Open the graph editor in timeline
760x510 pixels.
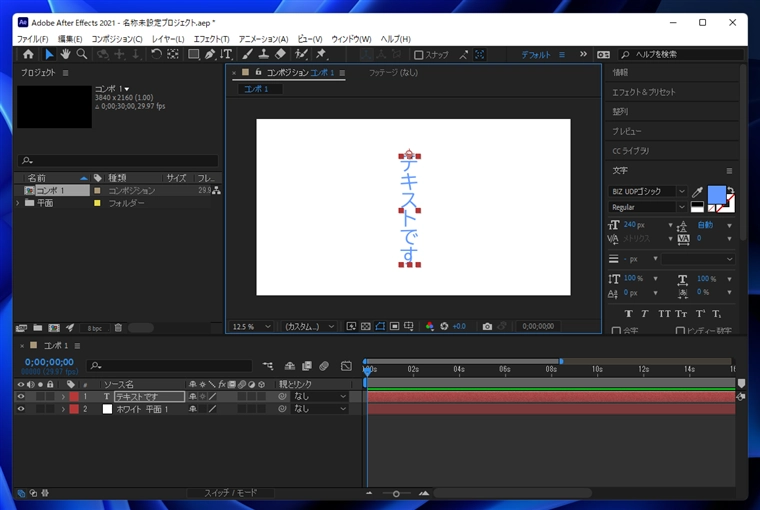tap(346, 366)
